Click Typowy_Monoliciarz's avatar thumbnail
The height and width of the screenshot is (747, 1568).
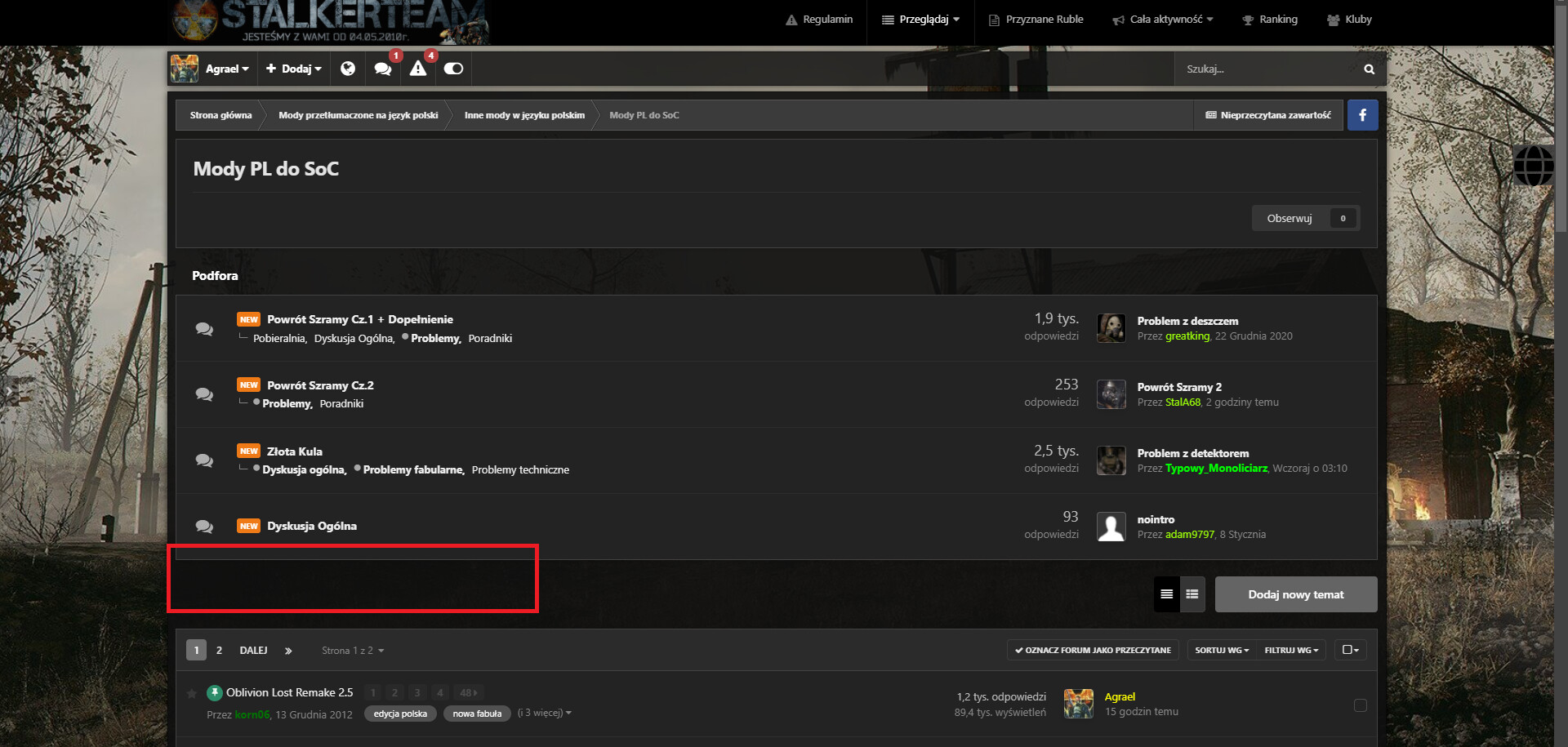click(1111, 460)
